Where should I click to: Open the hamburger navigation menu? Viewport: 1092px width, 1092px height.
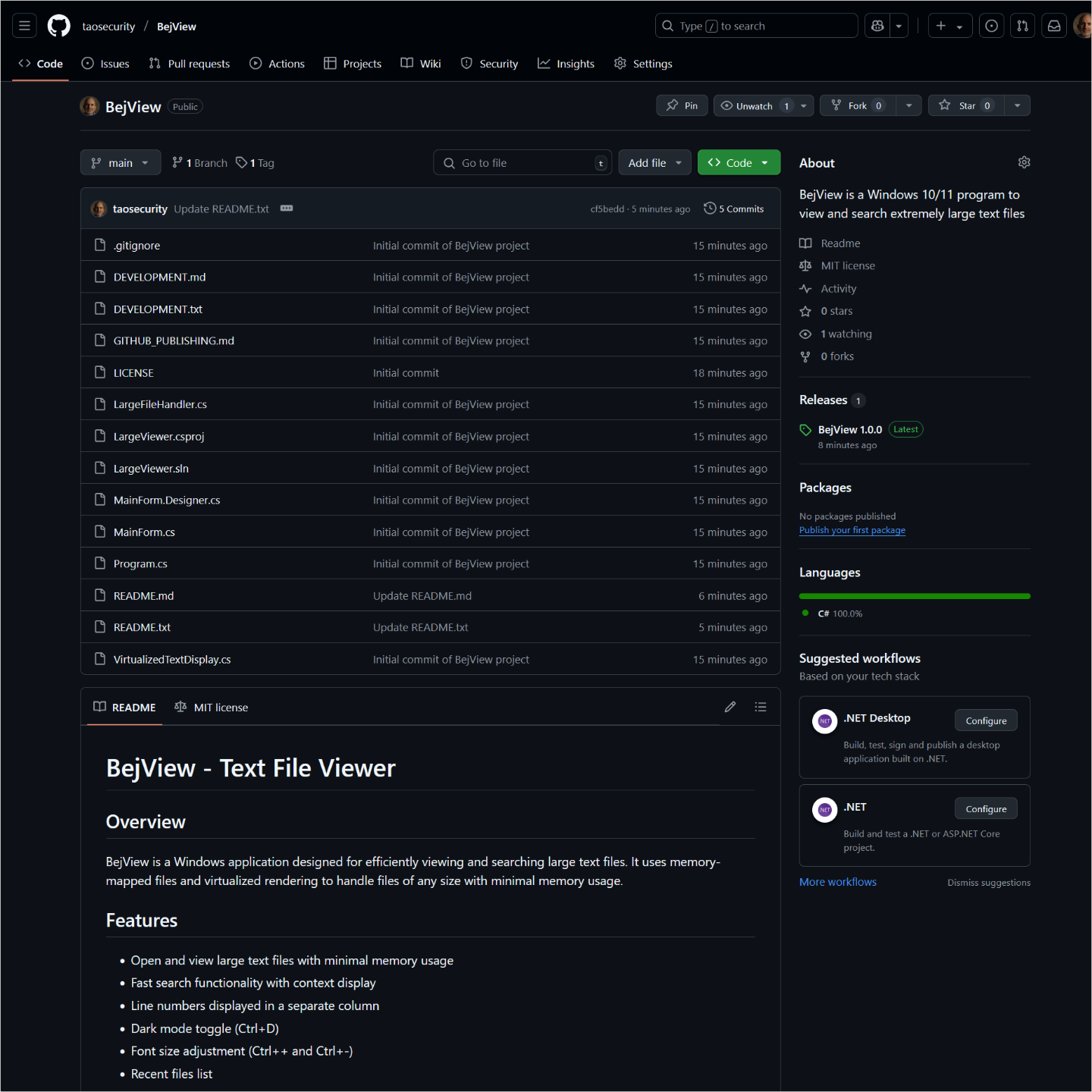24,26
